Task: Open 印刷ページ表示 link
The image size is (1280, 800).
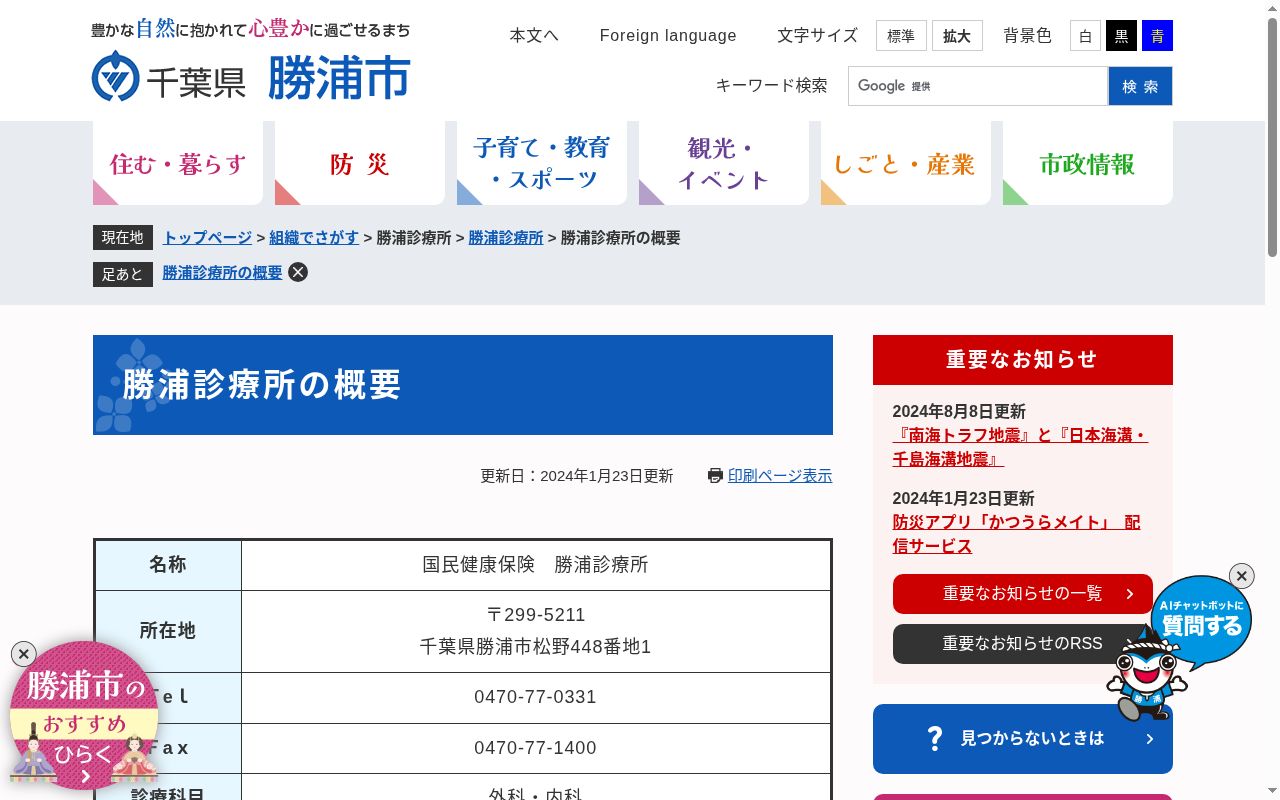Action: 780,476
